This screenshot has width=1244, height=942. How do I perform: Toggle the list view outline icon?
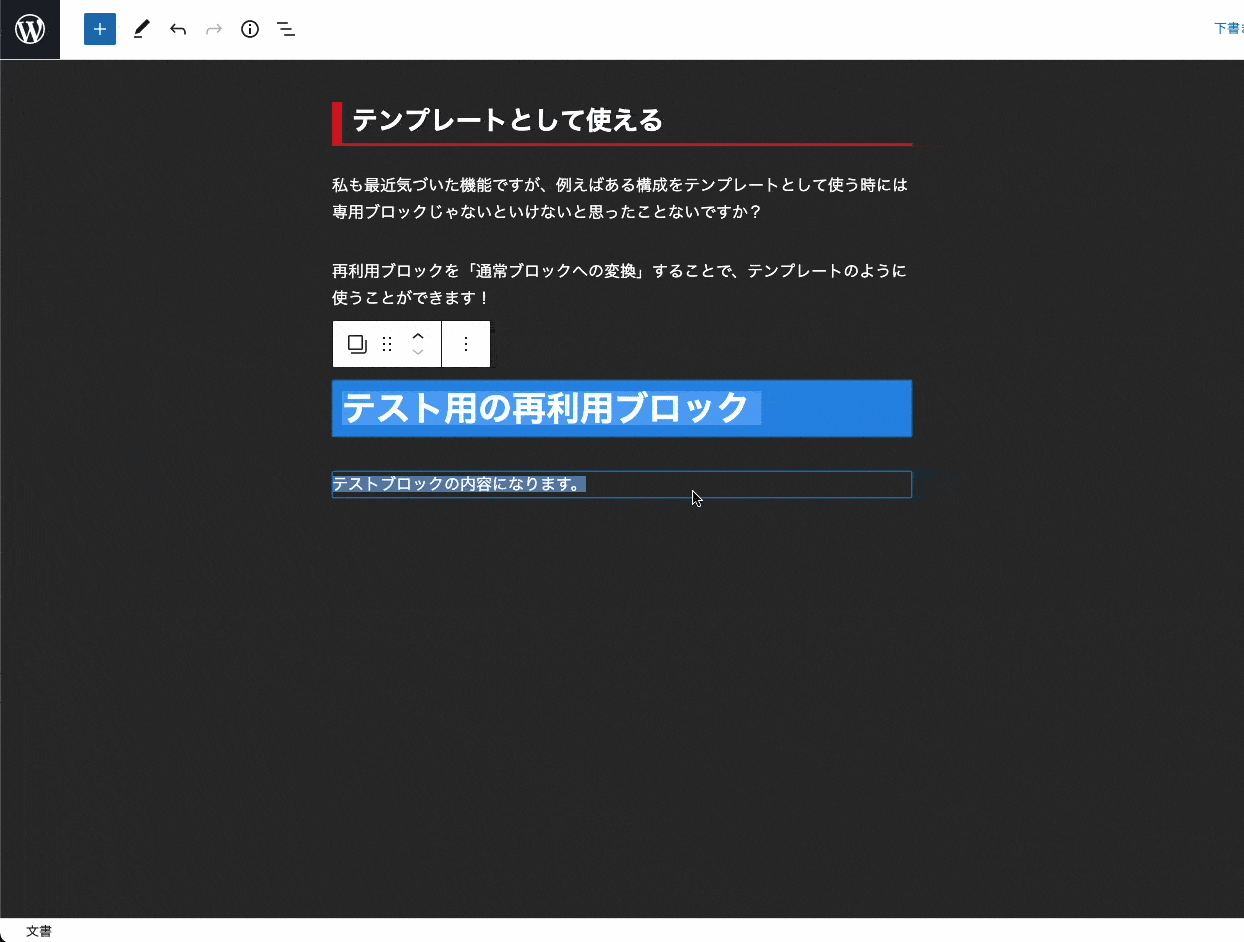[286, 29]
